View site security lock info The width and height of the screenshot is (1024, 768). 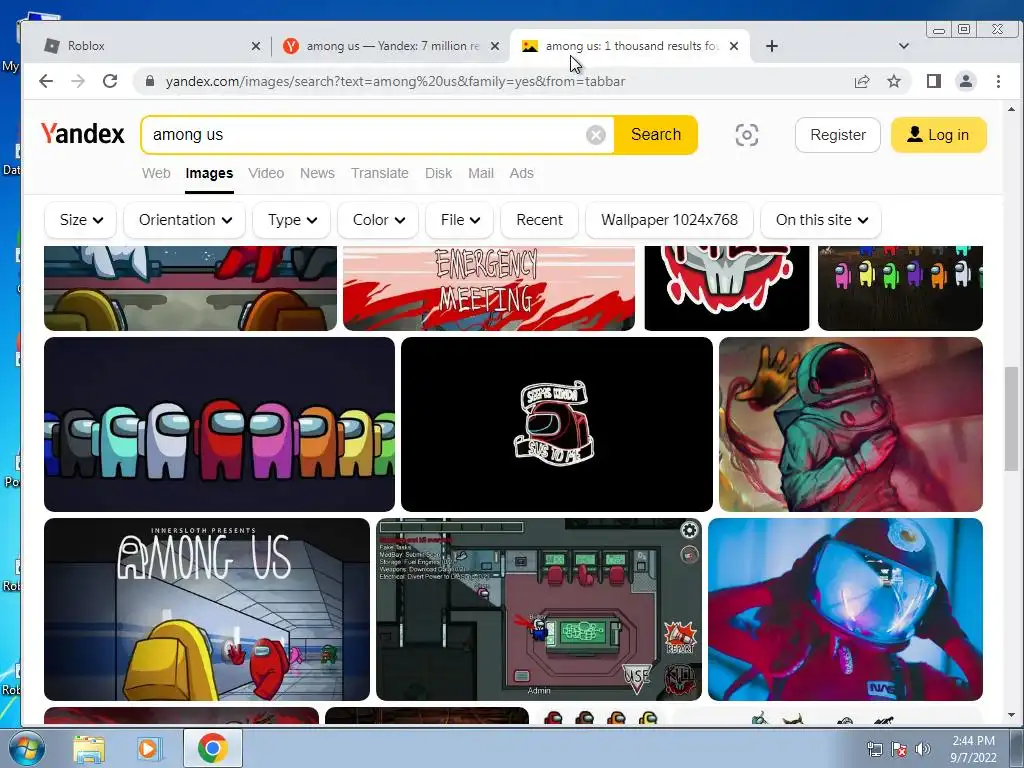tap(150, 81)
